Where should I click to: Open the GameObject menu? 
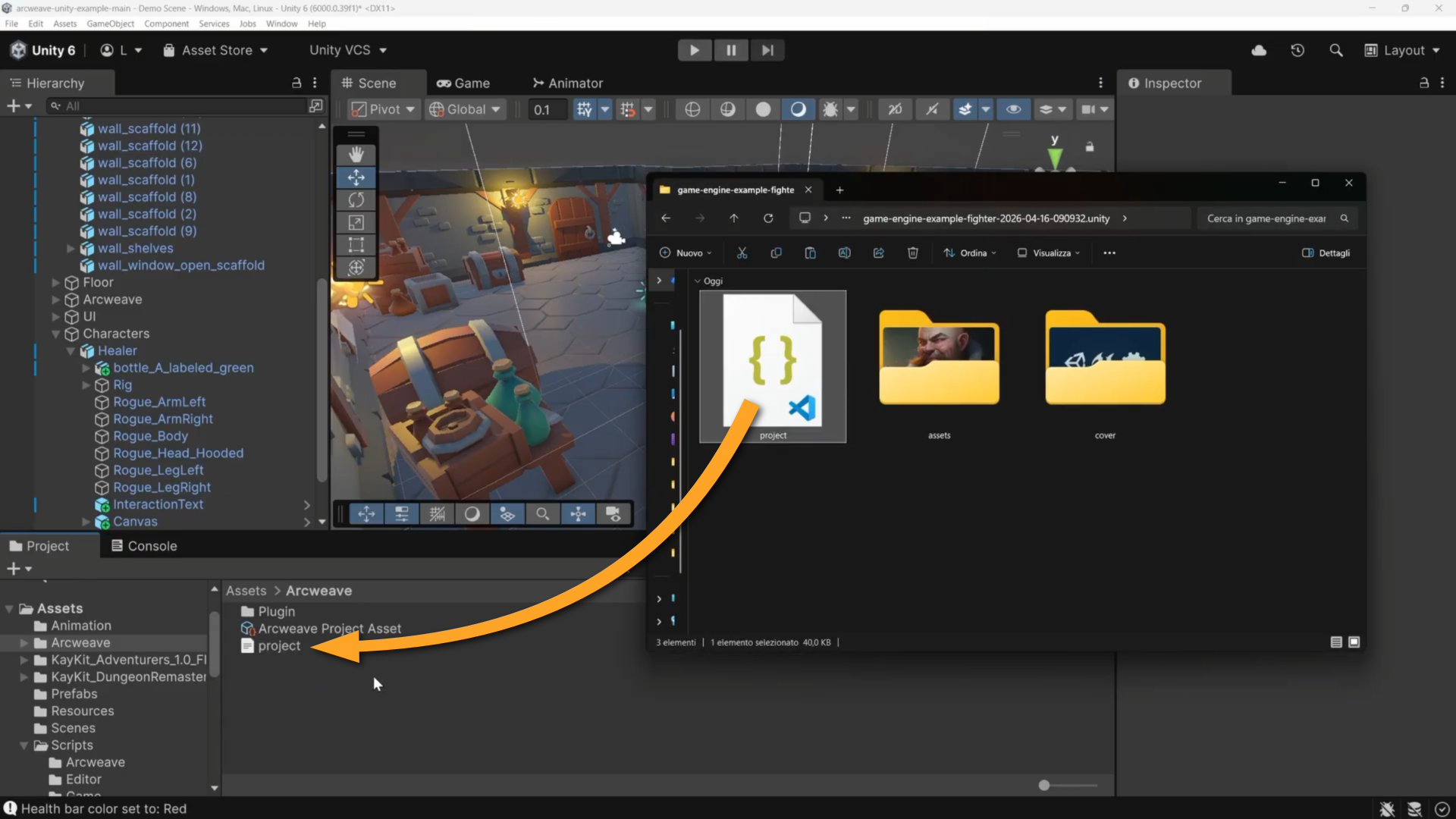pyautogui.click(x=110, y=24)
